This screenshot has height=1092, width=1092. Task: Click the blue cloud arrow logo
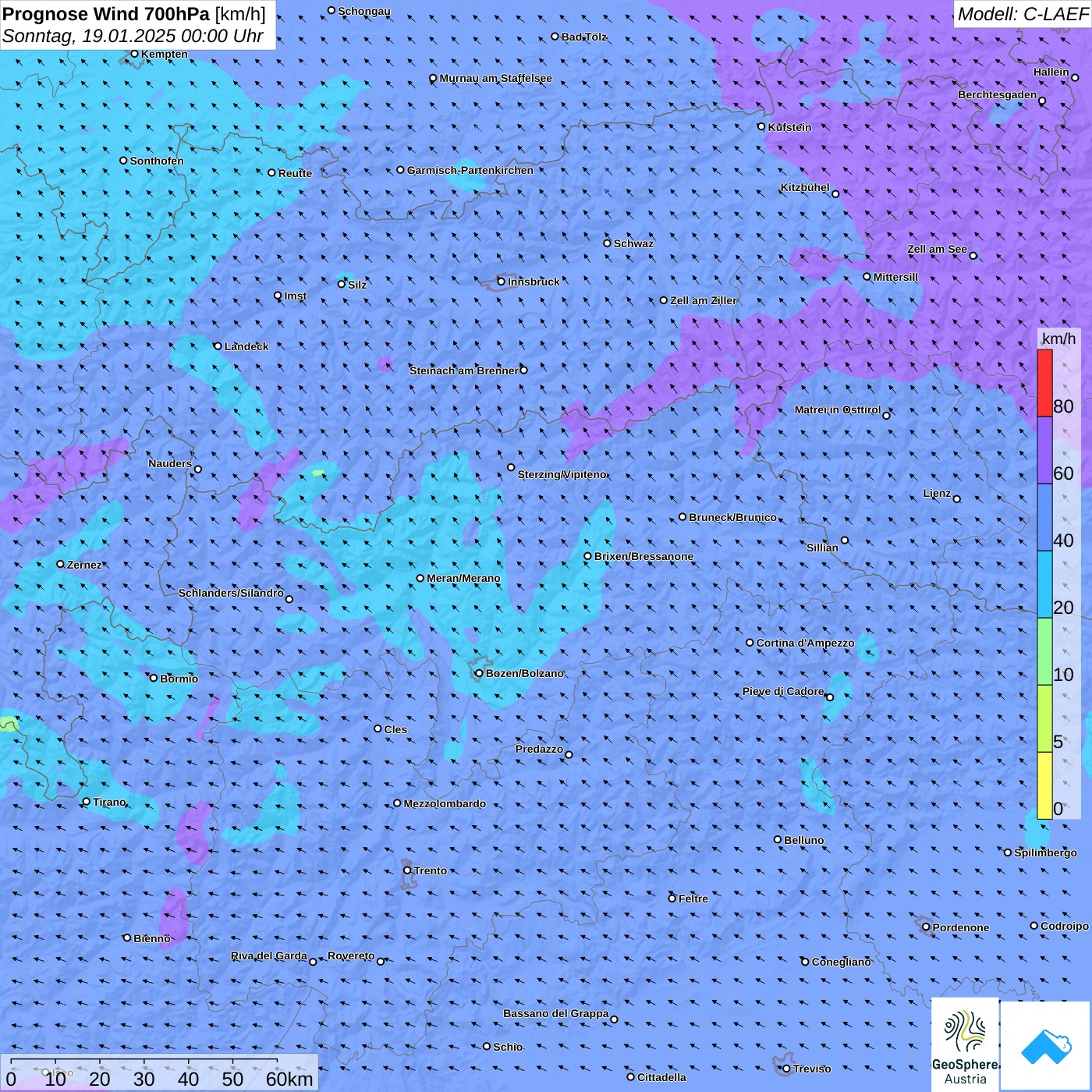pos(1046,1045)
